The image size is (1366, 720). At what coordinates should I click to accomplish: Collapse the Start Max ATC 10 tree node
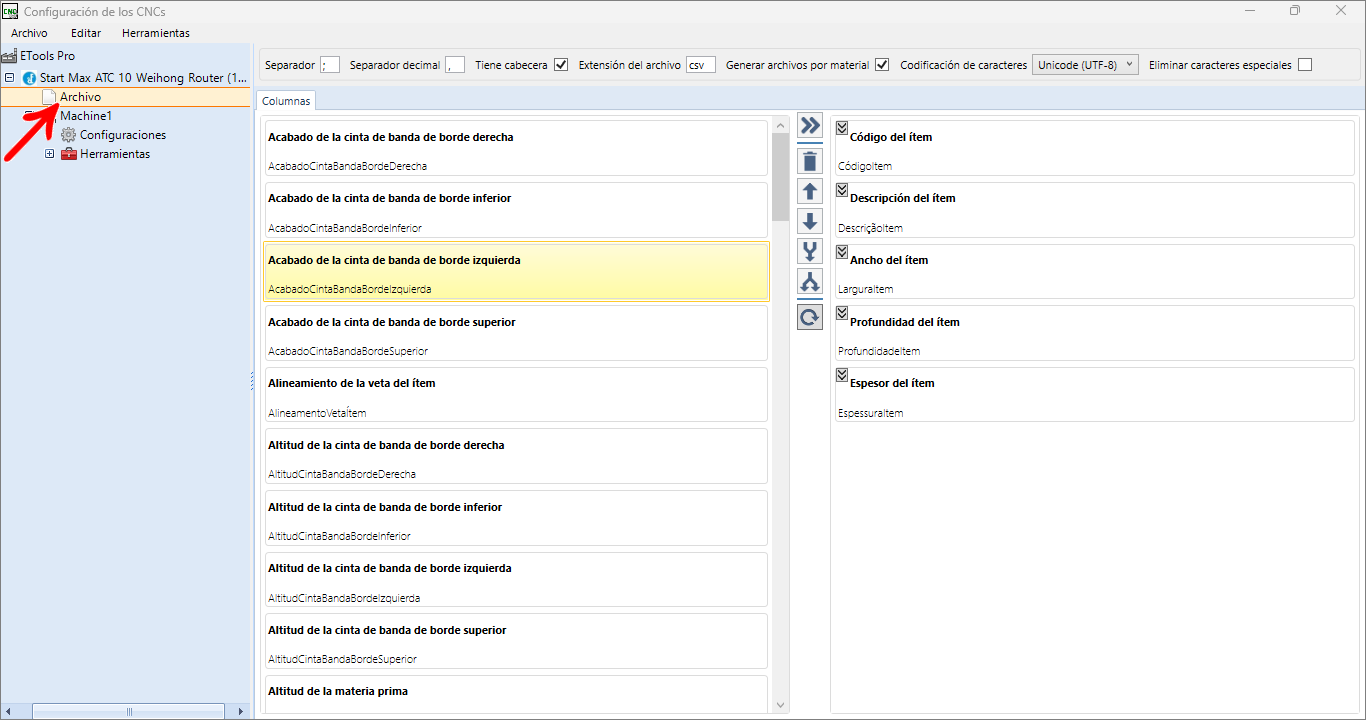pyautogui.click(x=9, y=77)
